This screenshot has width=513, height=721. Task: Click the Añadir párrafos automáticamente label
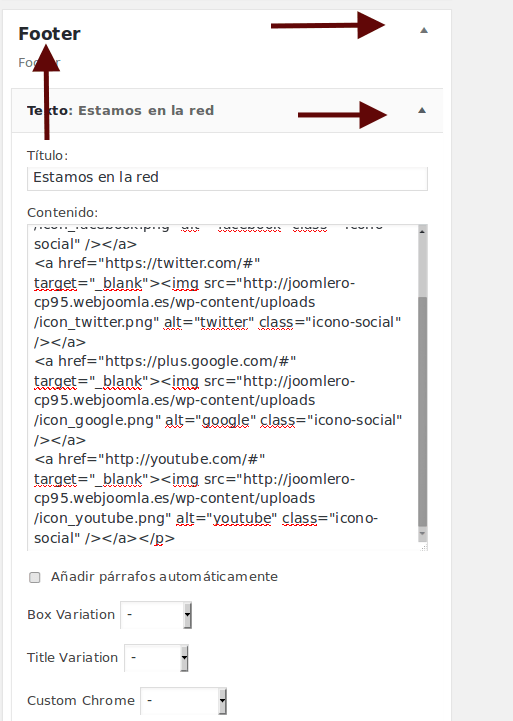[164, 577]
